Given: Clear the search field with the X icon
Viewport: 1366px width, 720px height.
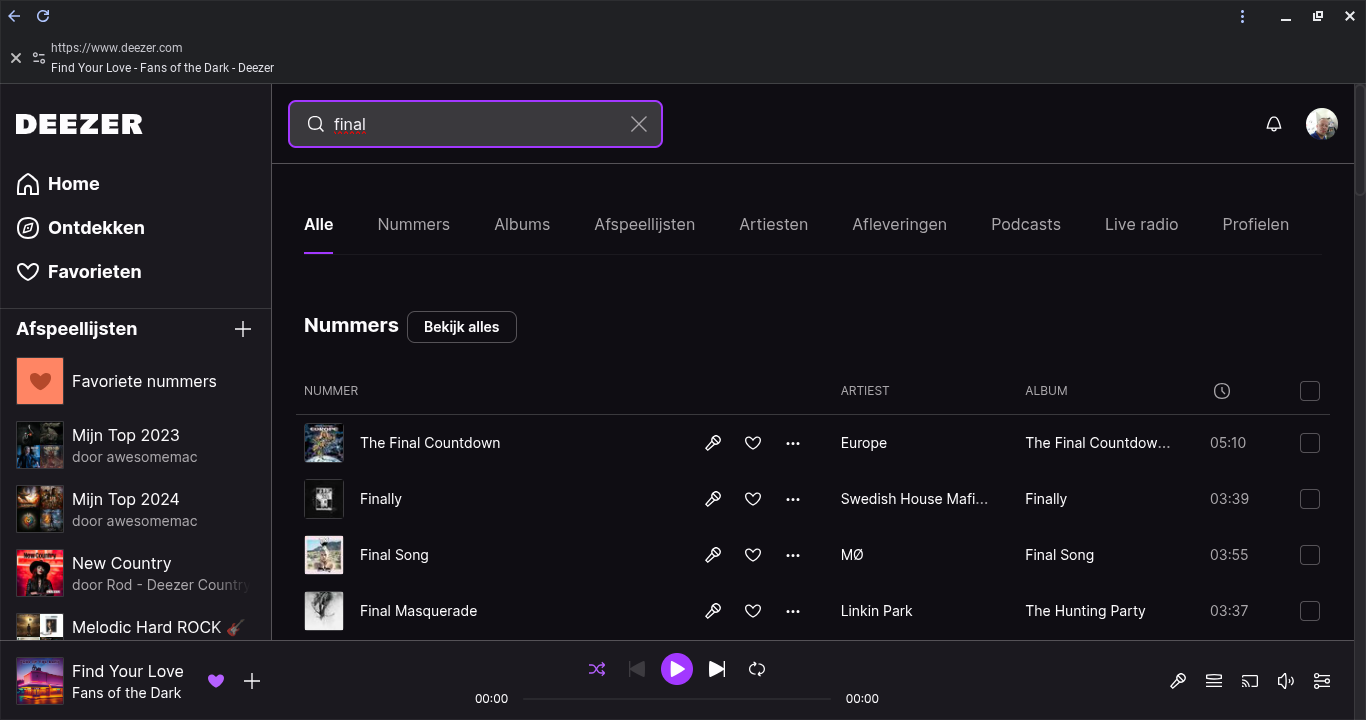Looking at the screenshot, I should pos(639,124).
